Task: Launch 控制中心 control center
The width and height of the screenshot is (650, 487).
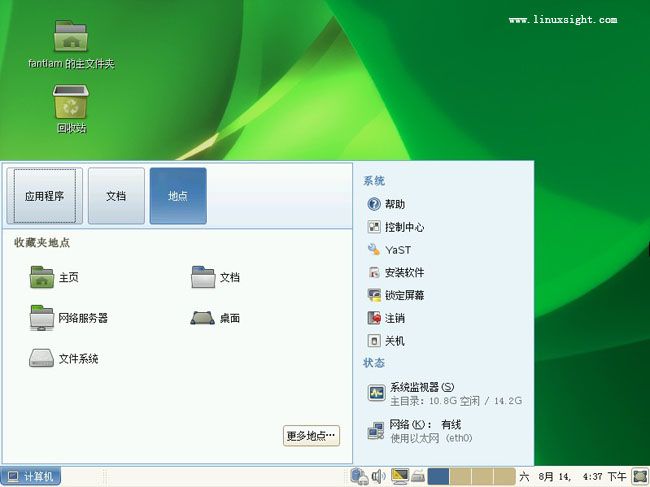Action: point(396,227)
